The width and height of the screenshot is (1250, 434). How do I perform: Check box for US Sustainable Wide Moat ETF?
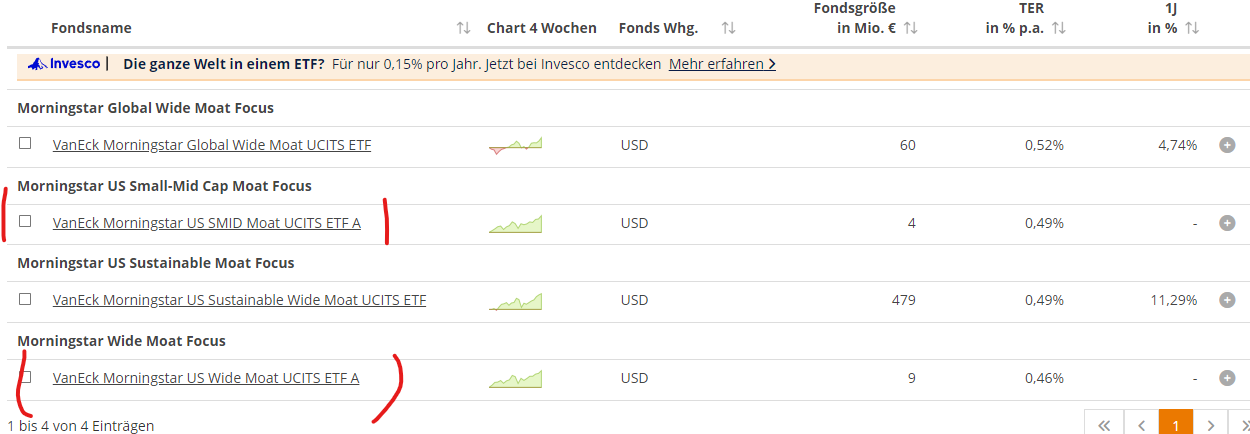[25, 298]
